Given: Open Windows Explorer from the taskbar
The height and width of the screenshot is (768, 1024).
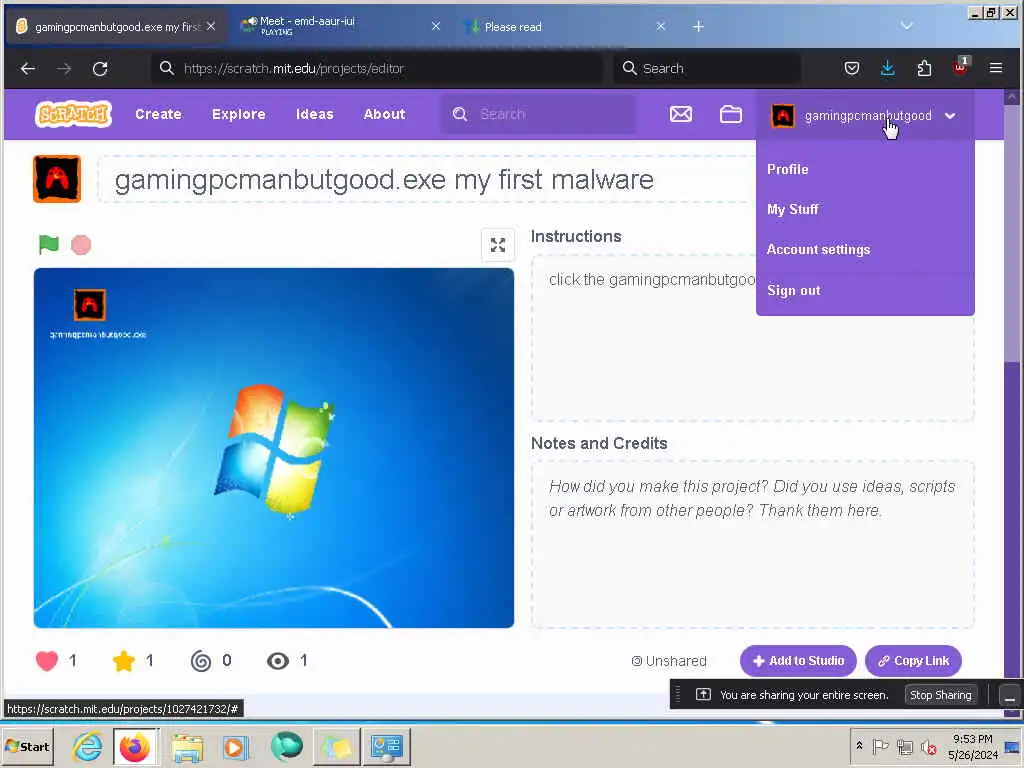Looking at the screenshot, I should click(x=187, y=746).
